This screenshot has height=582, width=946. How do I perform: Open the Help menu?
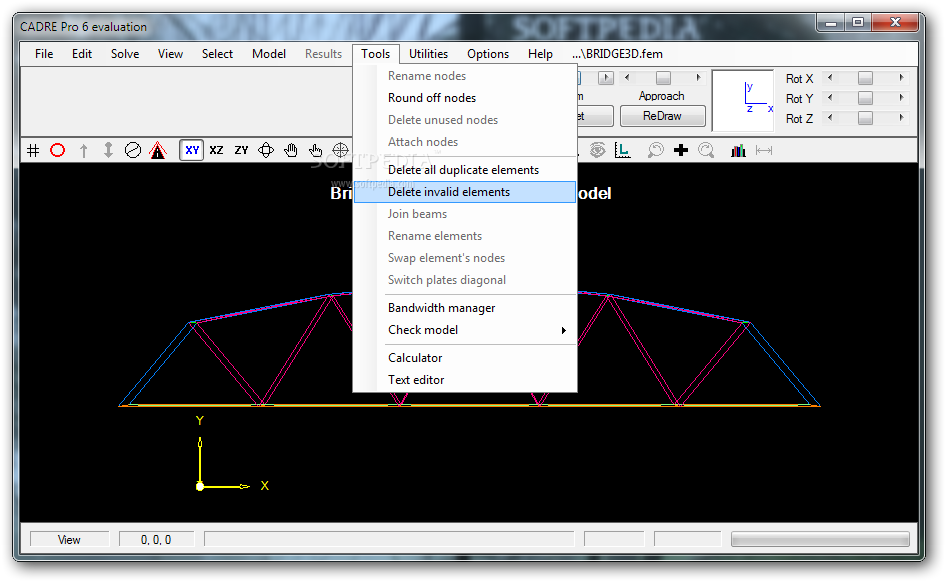click(x=541, y=54)
